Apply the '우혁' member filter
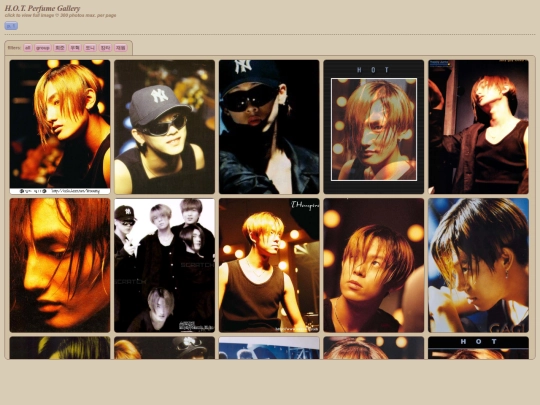This screenshot has height=405, width=540. click(x=75, y=48)
